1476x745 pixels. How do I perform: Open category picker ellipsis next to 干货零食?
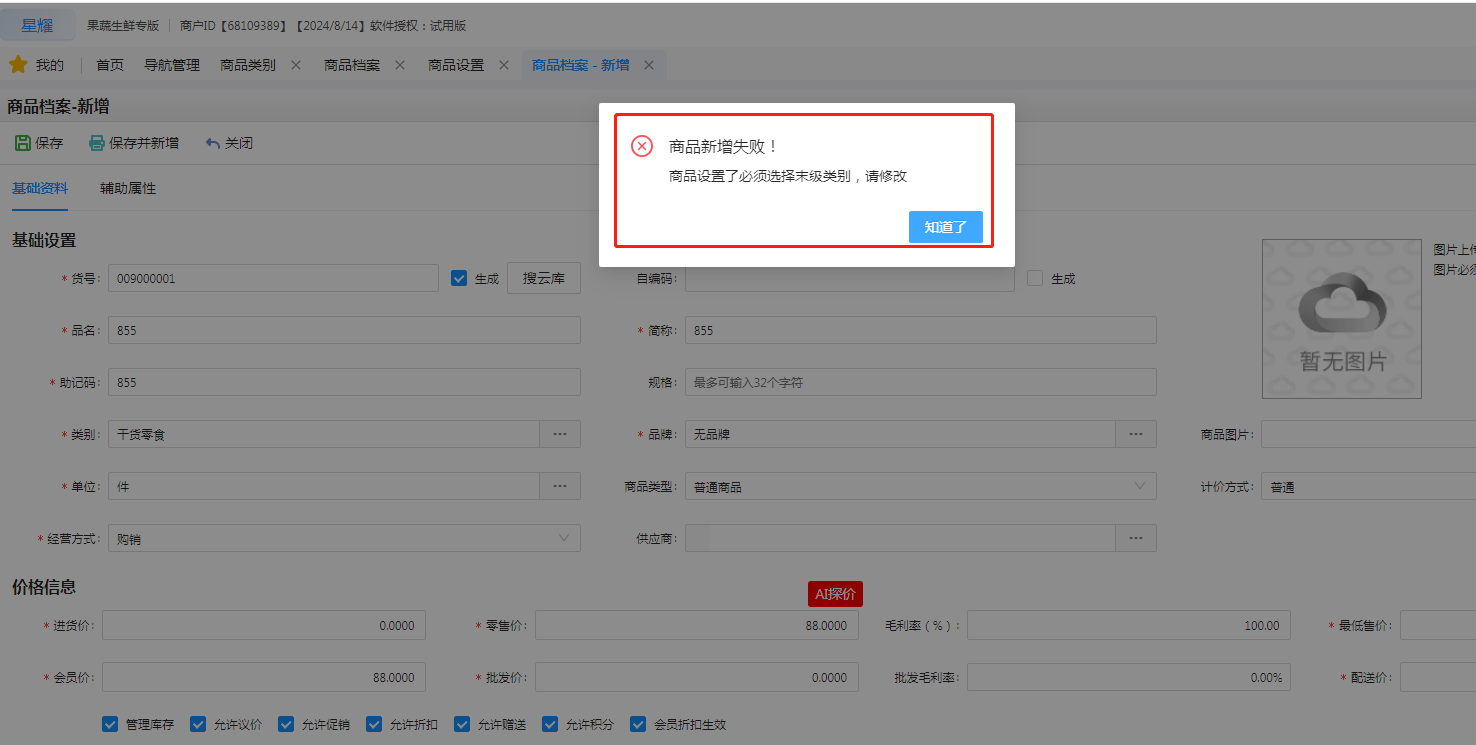click(560, 434)
